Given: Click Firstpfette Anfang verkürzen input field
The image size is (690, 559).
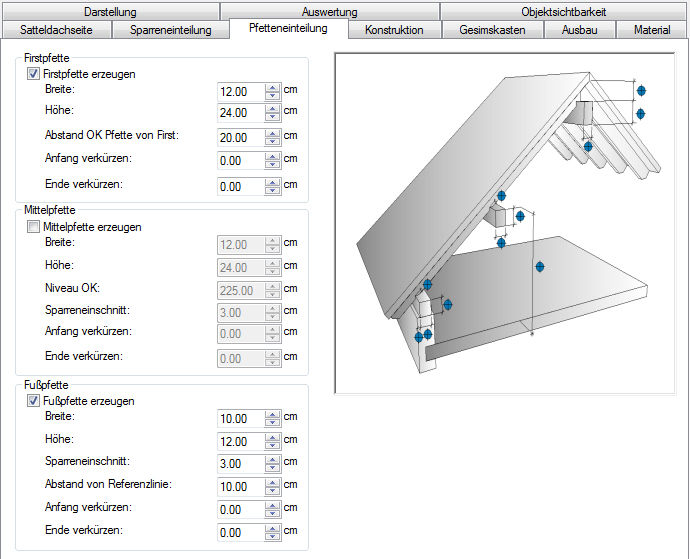Looking at the screenshot, I should pyautogui.click(x=241, y=161).
